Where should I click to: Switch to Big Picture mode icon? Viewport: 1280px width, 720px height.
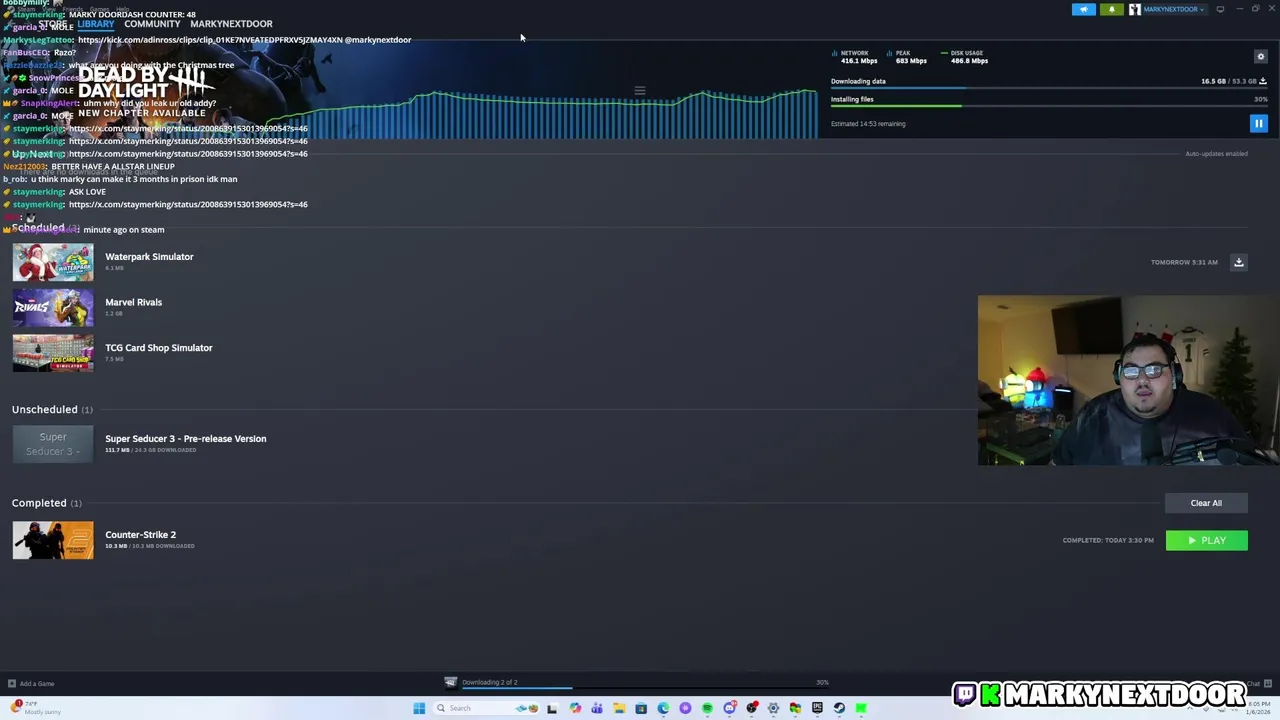tap(1220, 9)
